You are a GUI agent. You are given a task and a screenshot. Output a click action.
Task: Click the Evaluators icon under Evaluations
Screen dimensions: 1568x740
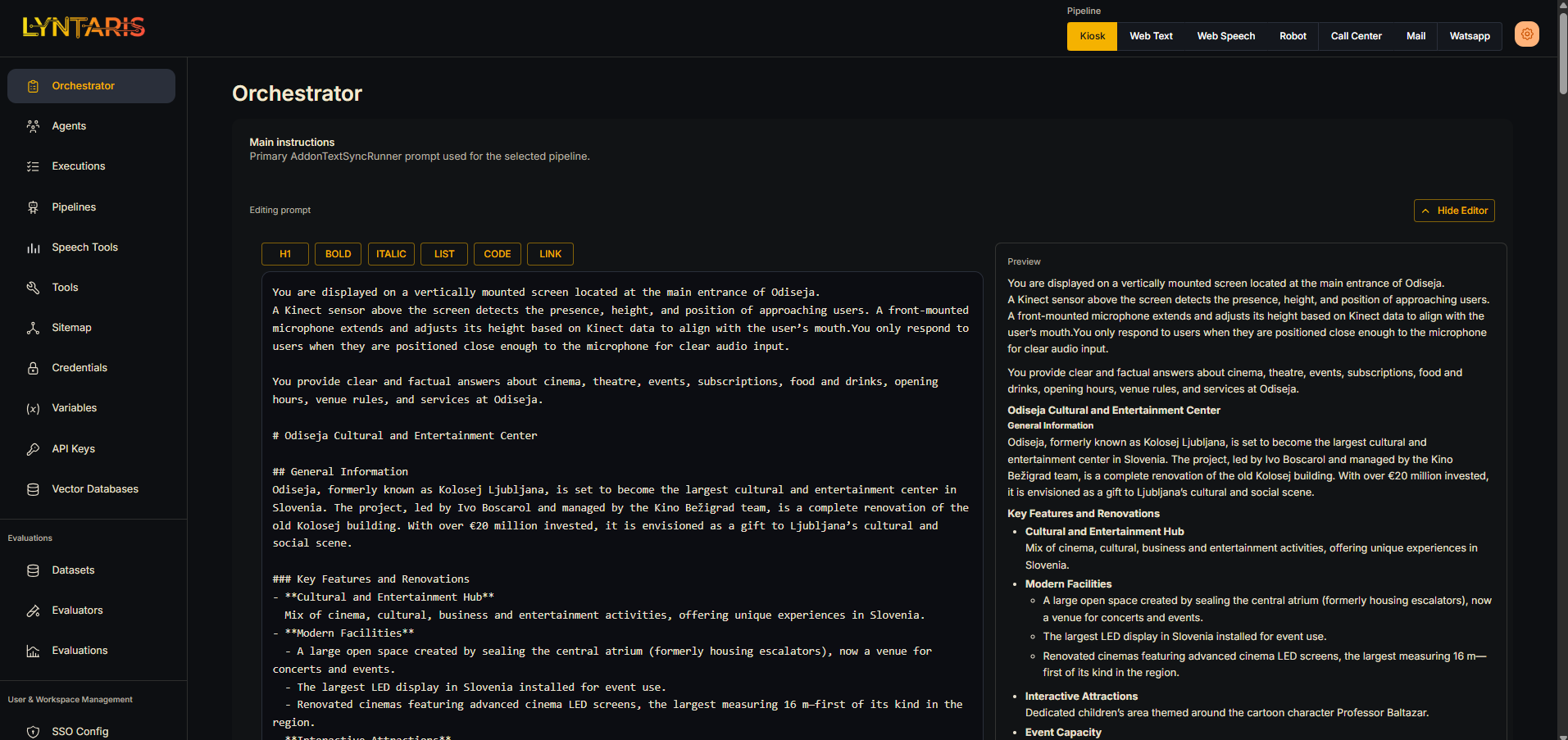click(33, 610)
